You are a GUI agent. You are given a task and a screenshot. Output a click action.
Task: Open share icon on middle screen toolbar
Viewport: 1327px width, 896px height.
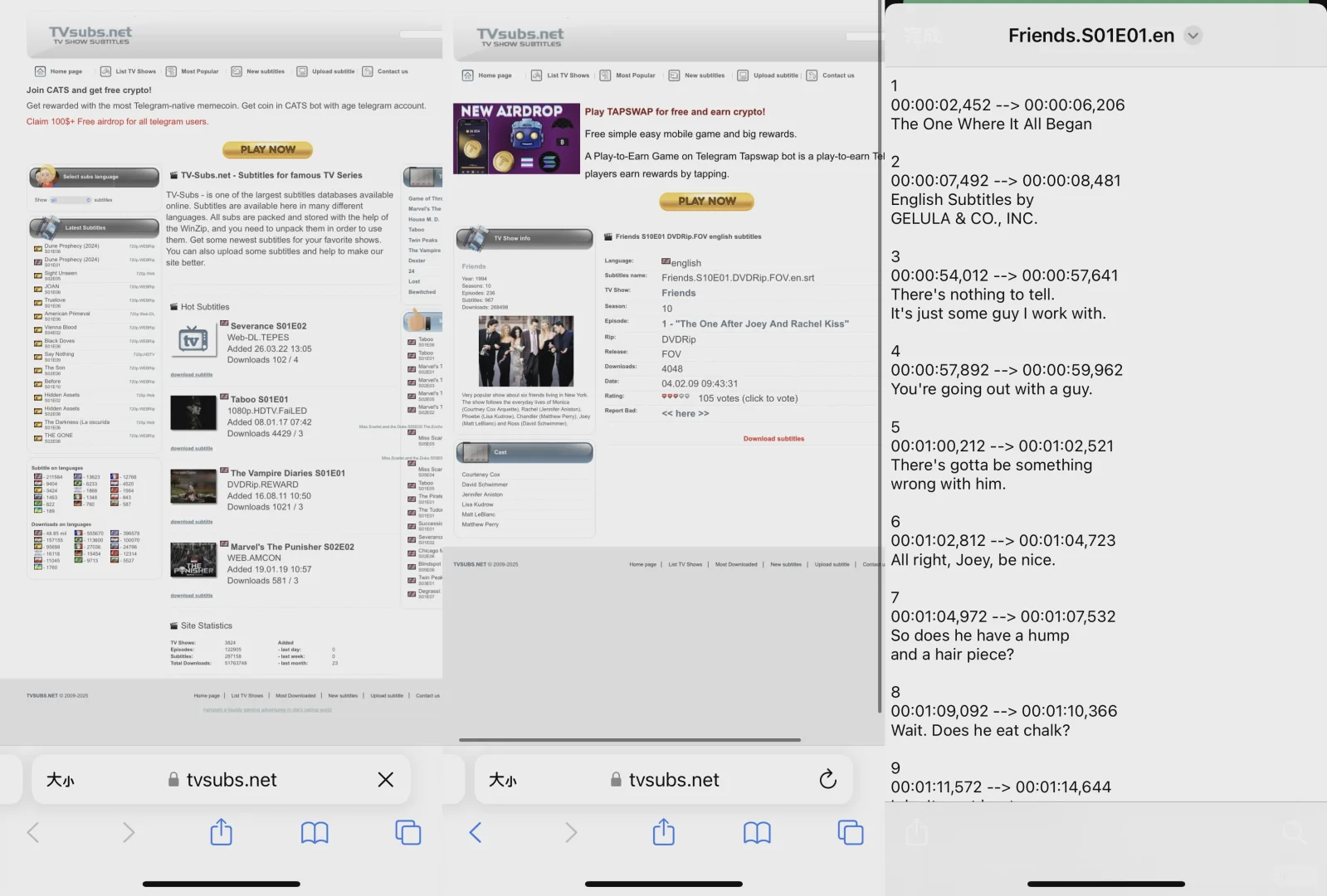tap(663, 831)
